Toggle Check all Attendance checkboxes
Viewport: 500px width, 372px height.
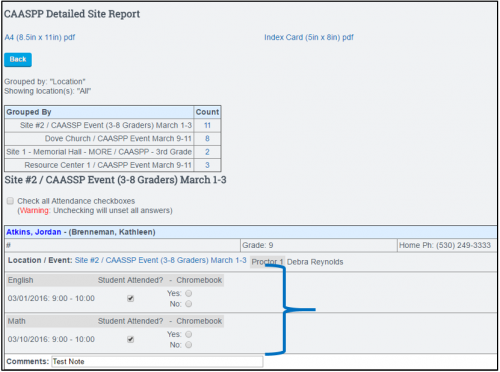pyautogui.click(x=10, y=201)
